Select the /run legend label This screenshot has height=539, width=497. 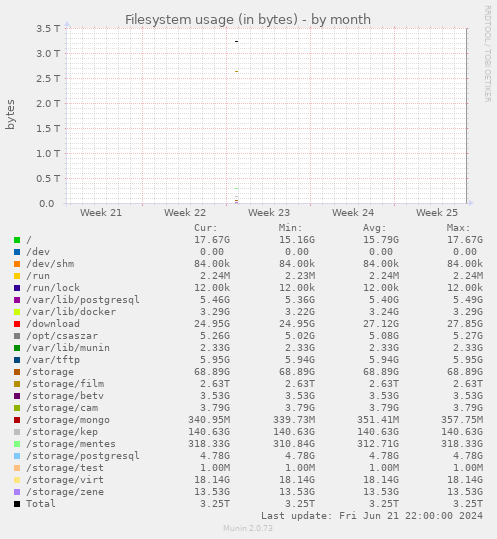click(38, 276)
